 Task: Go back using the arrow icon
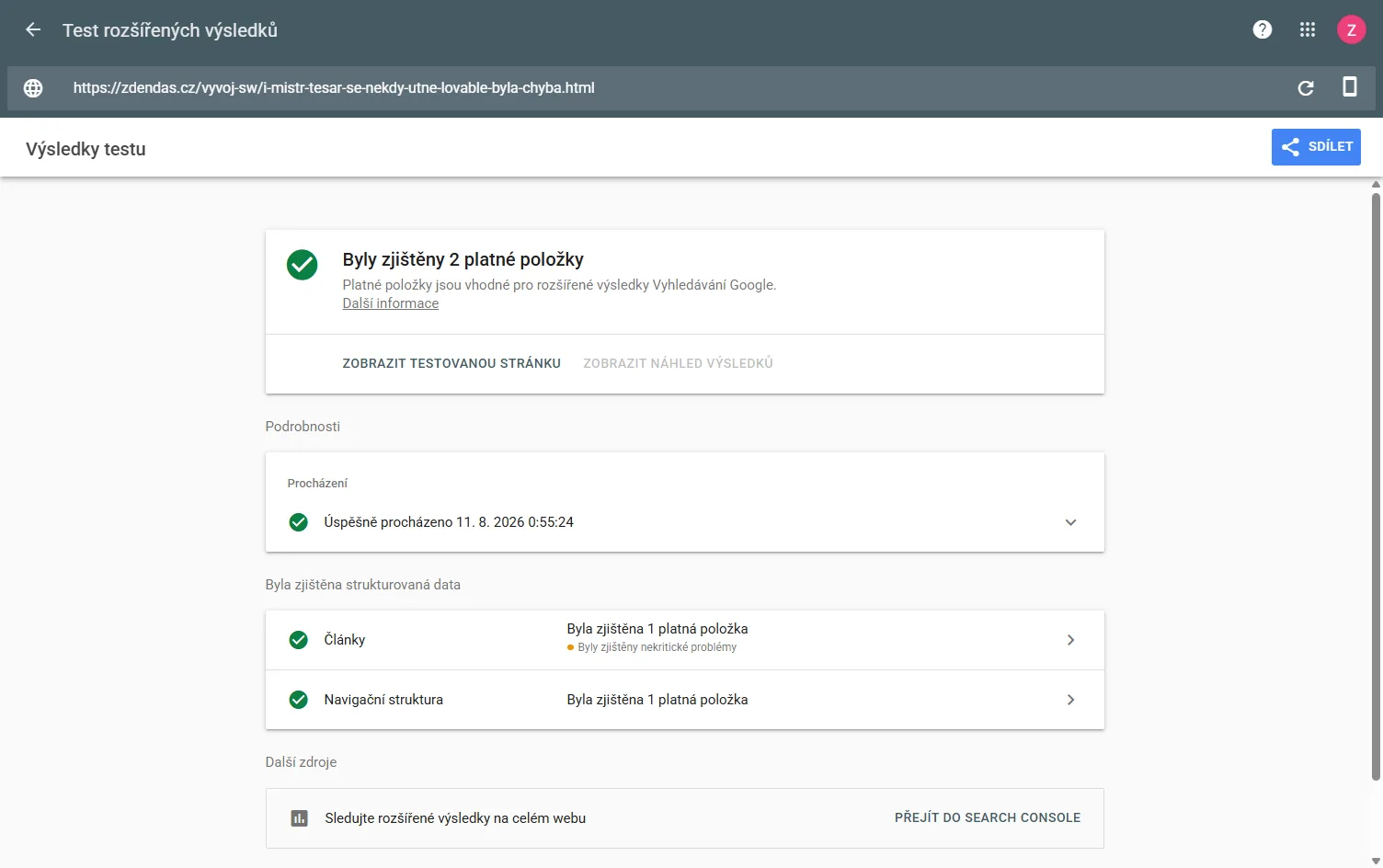tap(33, 29)
